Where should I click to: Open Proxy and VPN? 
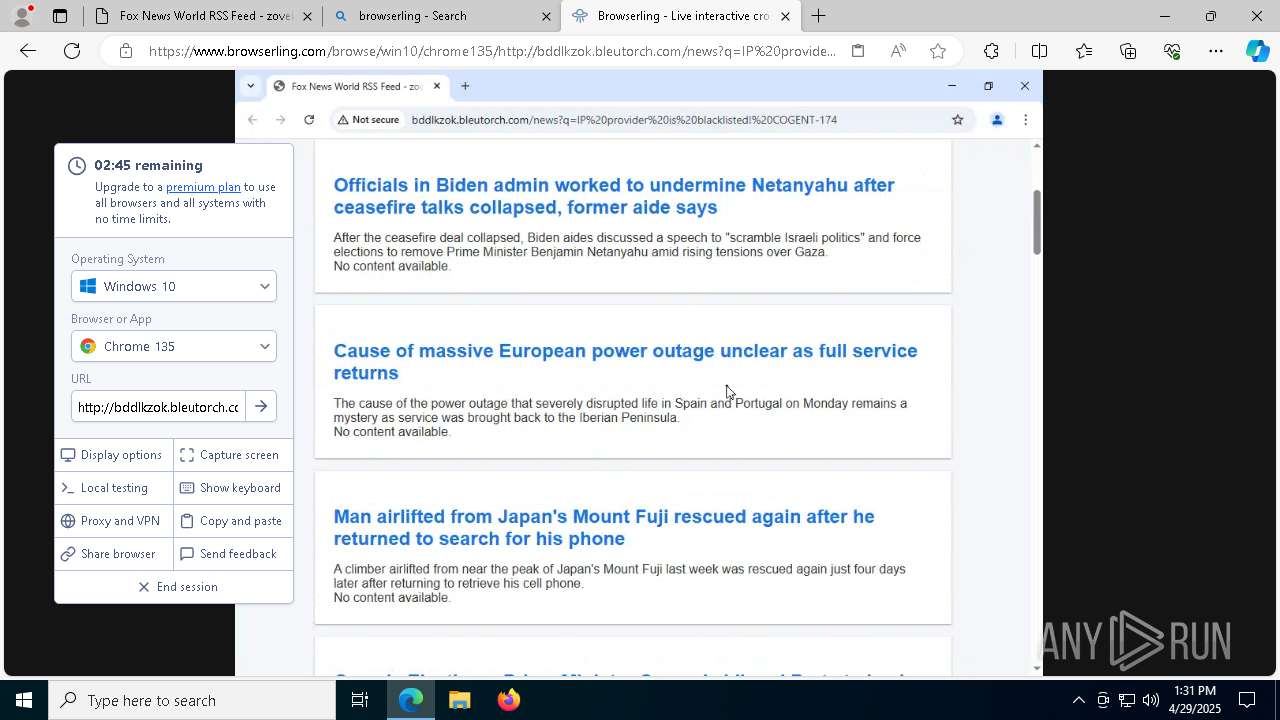coord(112,521)
